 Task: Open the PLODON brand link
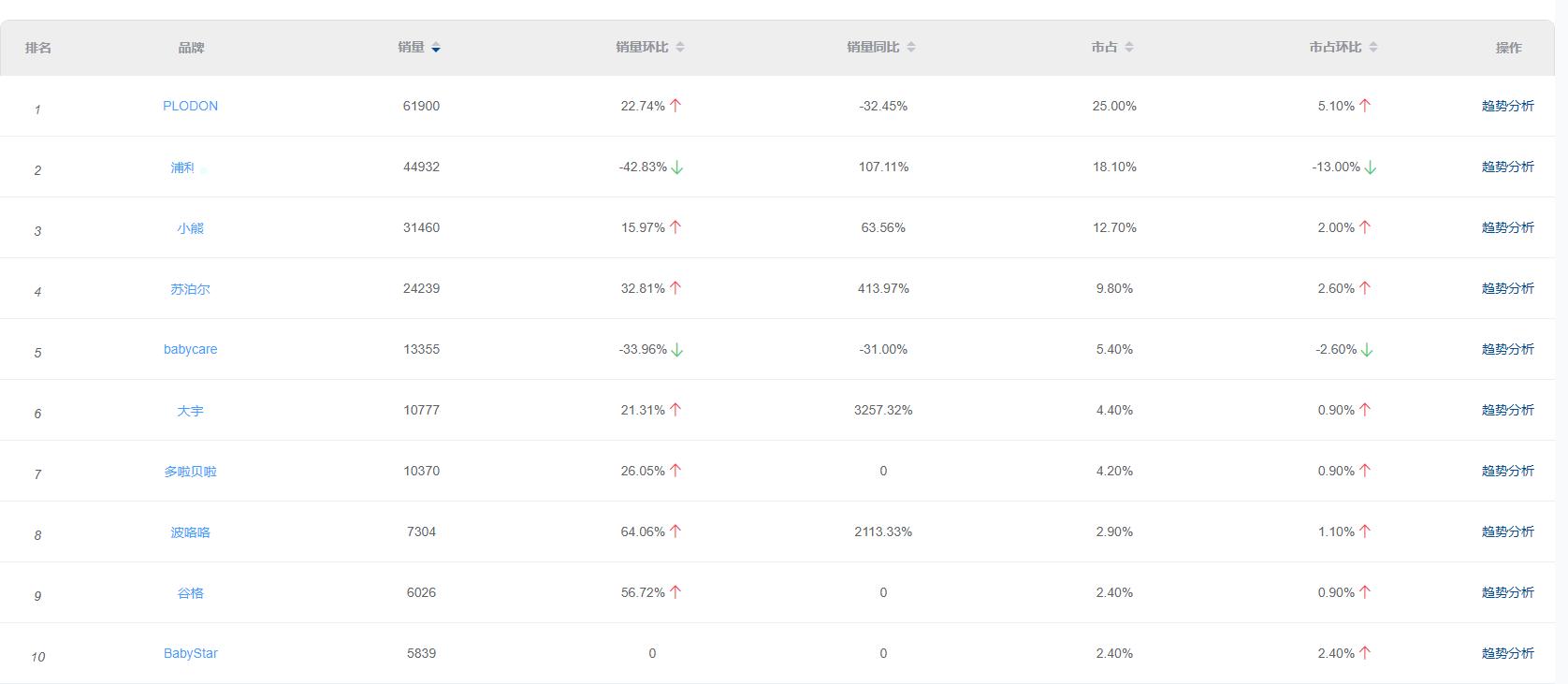190,106
